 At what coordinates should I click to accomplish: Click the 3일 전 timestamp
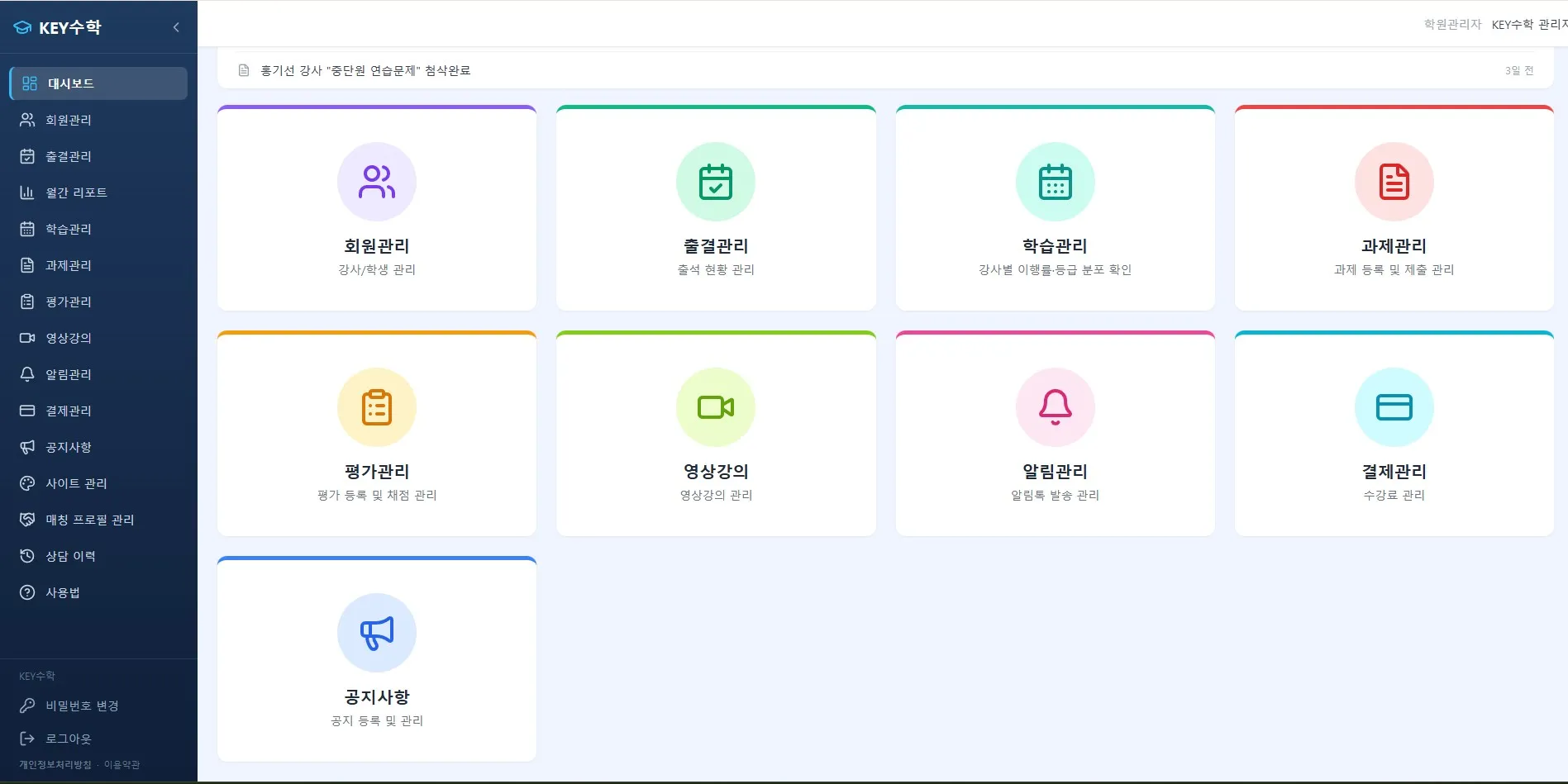[1519, 71]
